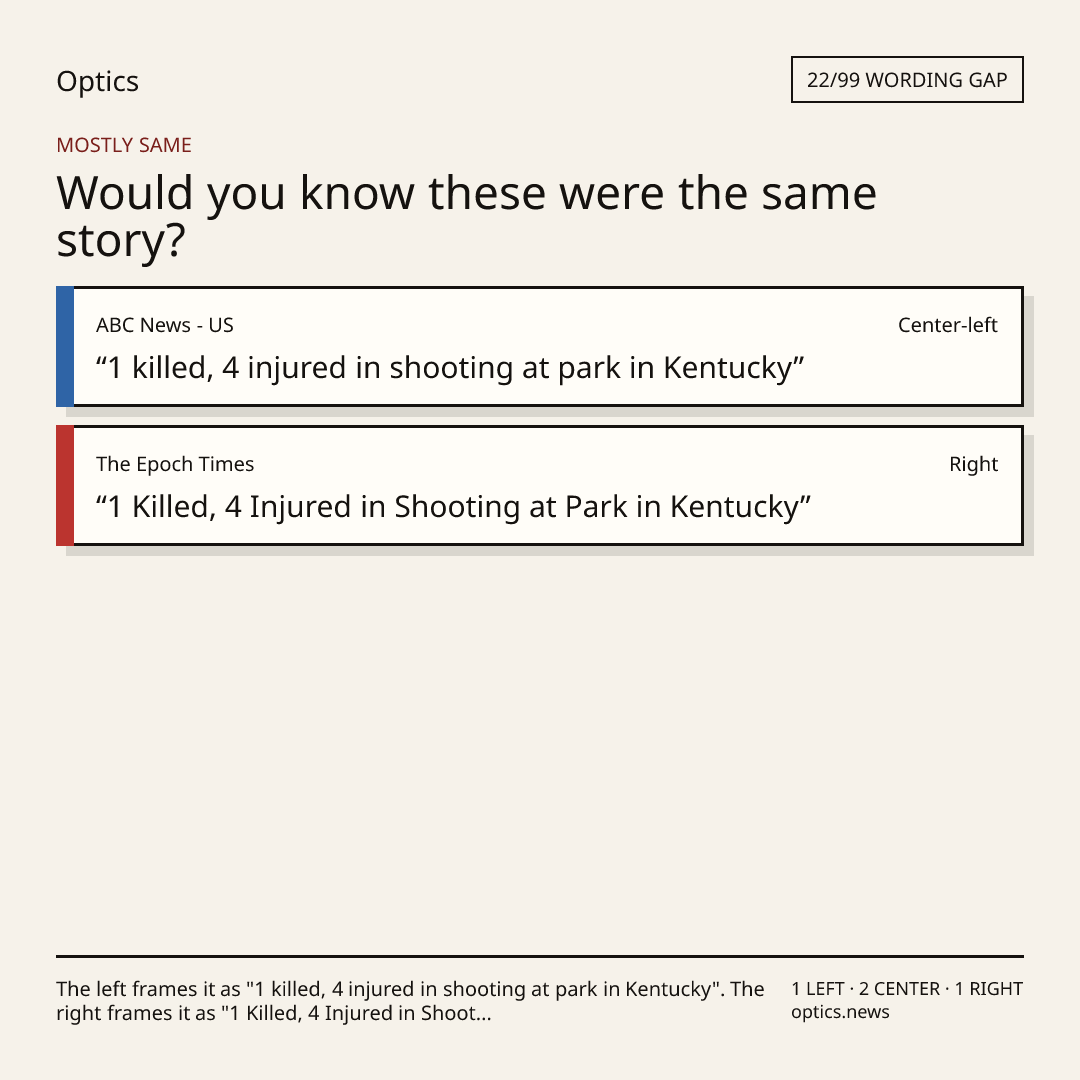Screen dimensions: 1080x1080
Task: Click the word 'story?' in headline
Action: pos(121,242)
